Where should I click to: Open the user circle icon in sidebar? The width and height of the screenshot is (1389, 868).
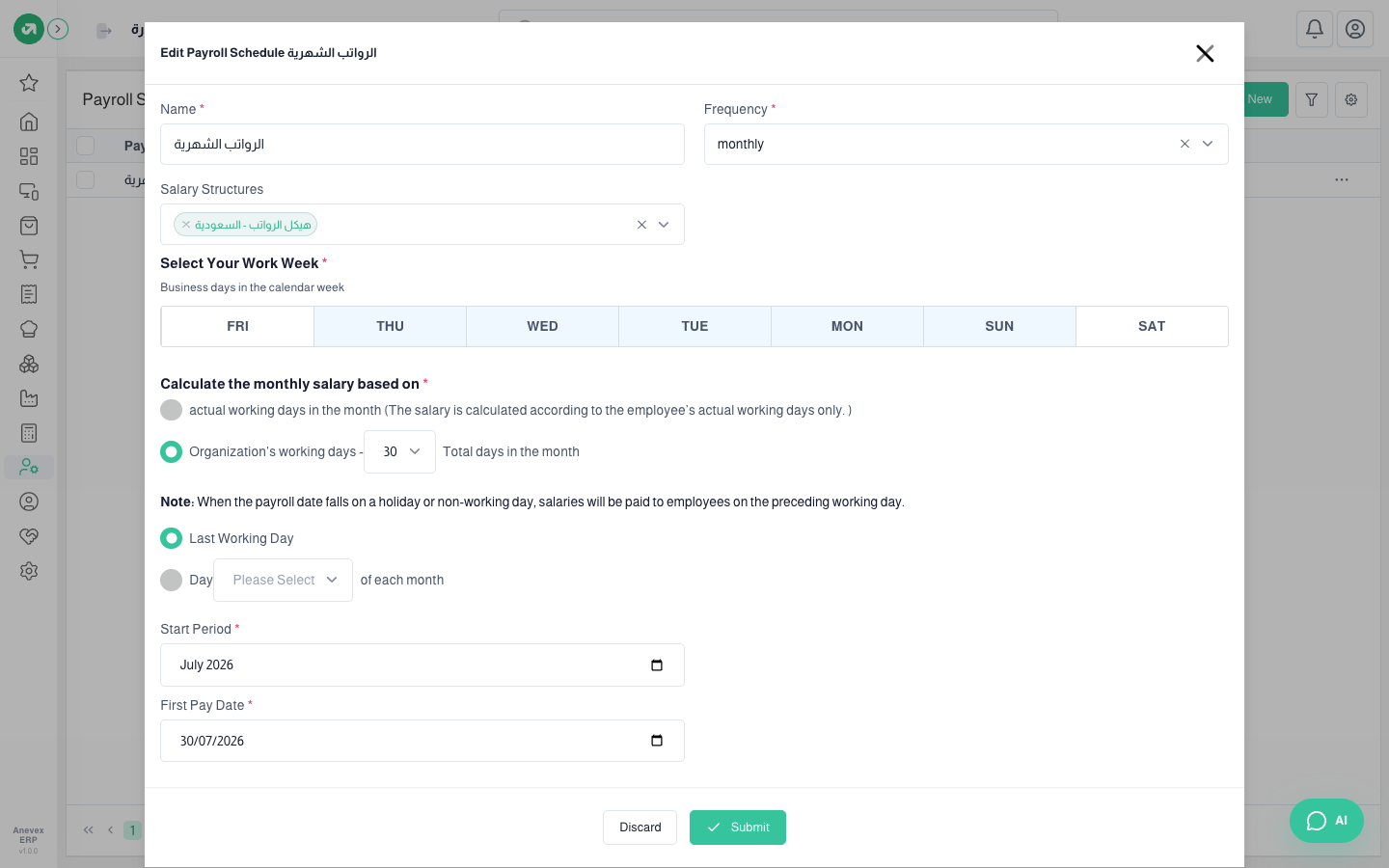[29, 502]
